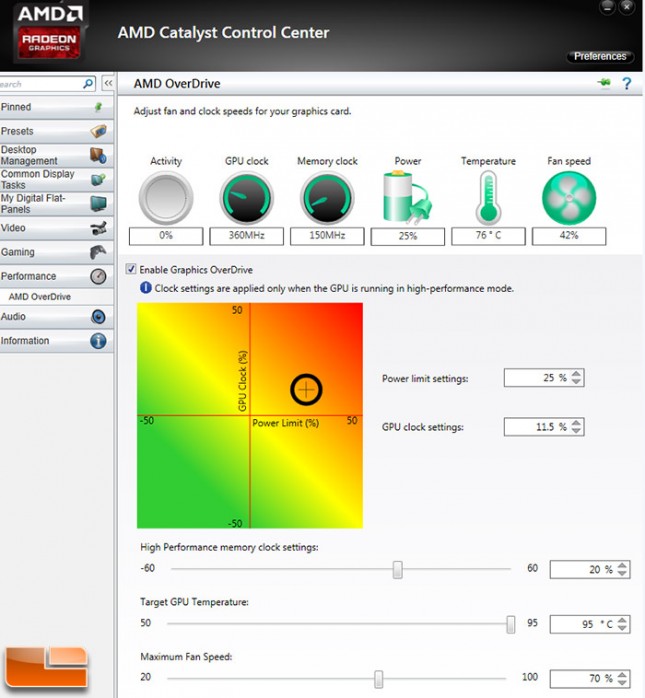Click the 0% activity readout
The width and height of the screenshot is (645, 698).
pyautogui.click(x=166, y=236)
